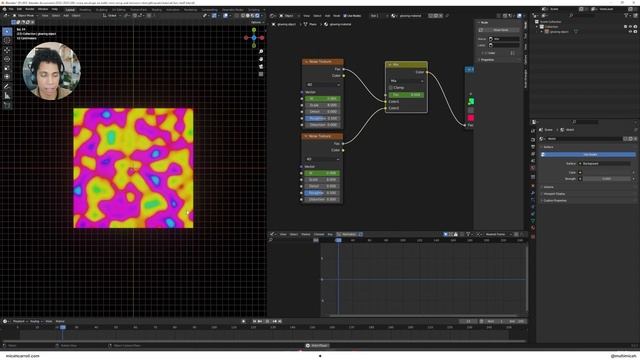Select the Transform tool
Image resolution: width=640 pixels, height=360 pixels.
click(7, 77)
